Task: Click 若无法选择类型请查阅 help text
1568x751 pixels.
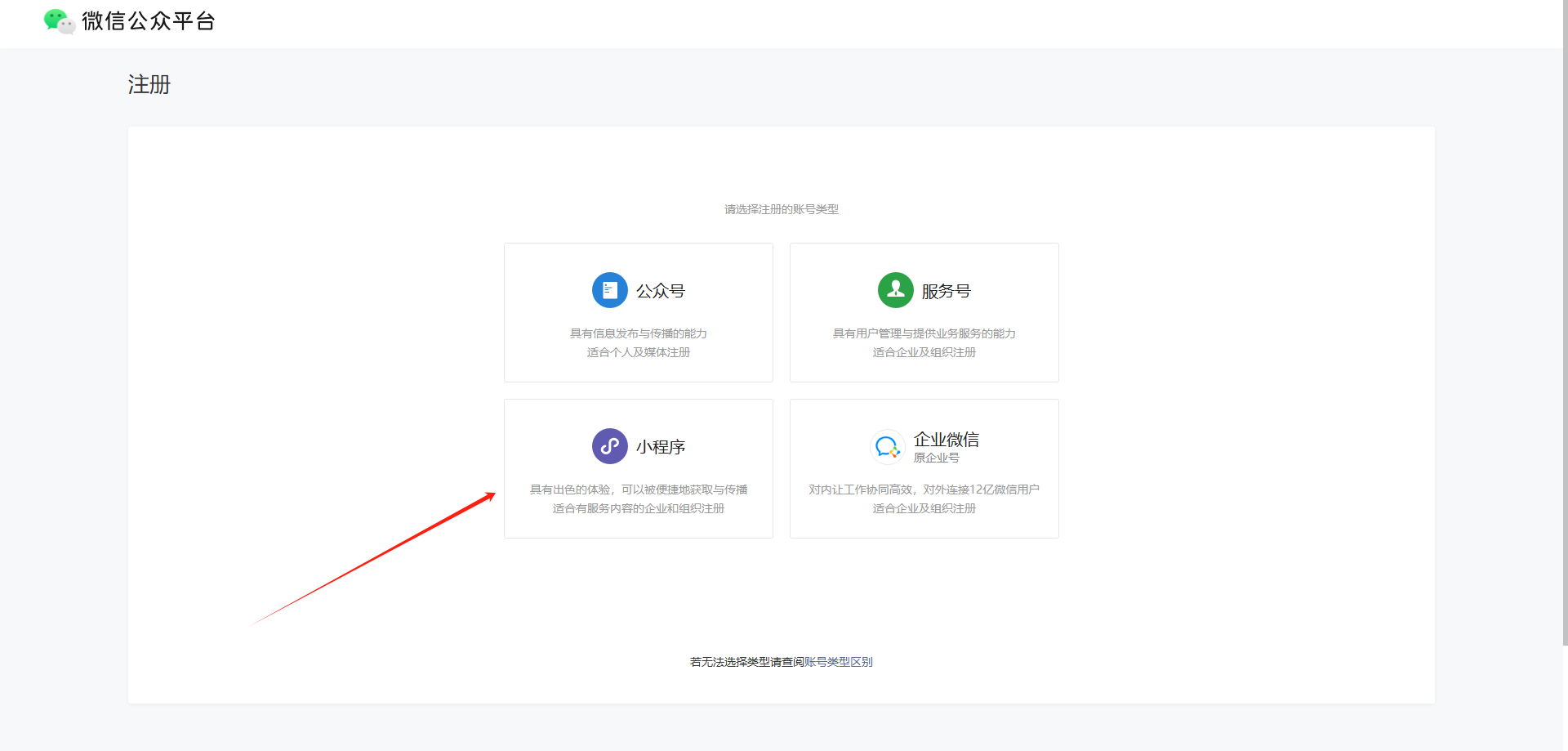Action: point(744,661)
